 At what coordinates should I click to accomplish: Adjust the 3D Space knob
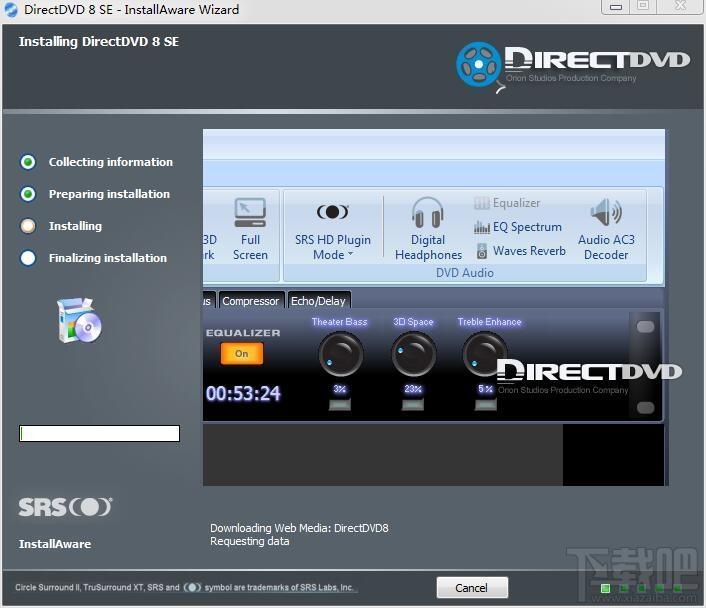[x=413, y=354]
